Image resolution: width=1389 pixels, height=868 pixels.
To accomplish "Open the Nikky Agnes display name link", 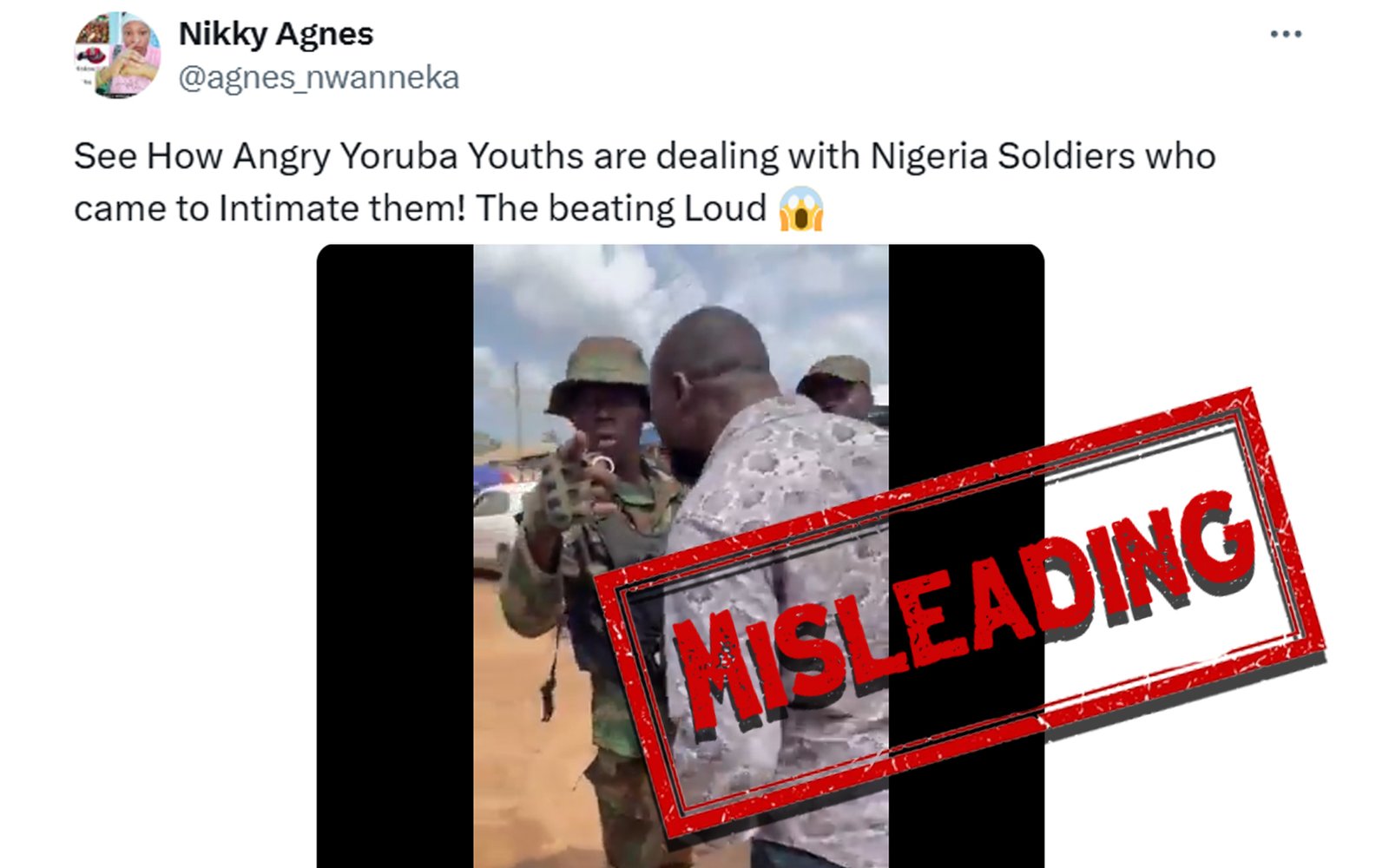I will pyautogui.click(x=275, y=34).
